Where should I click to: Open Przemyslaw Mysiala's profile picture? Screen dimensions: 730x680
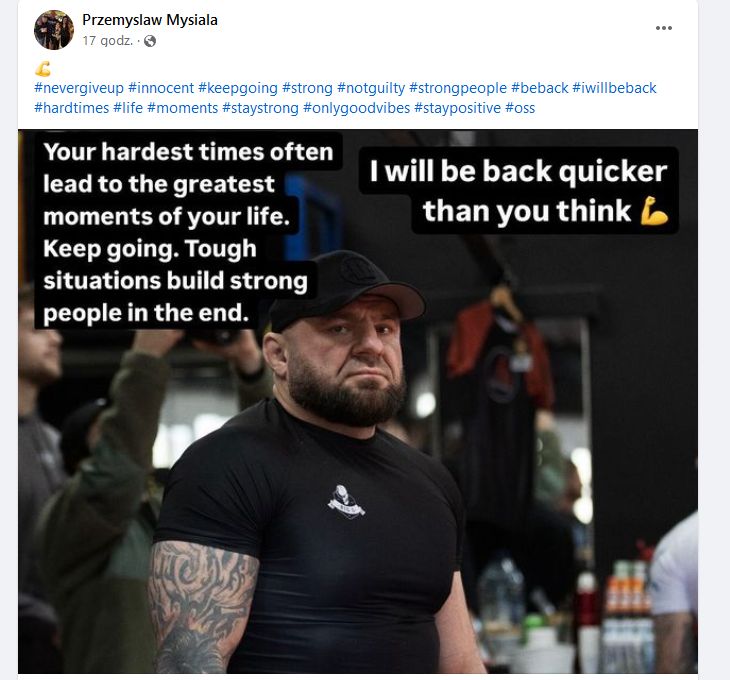pos(54,30)
